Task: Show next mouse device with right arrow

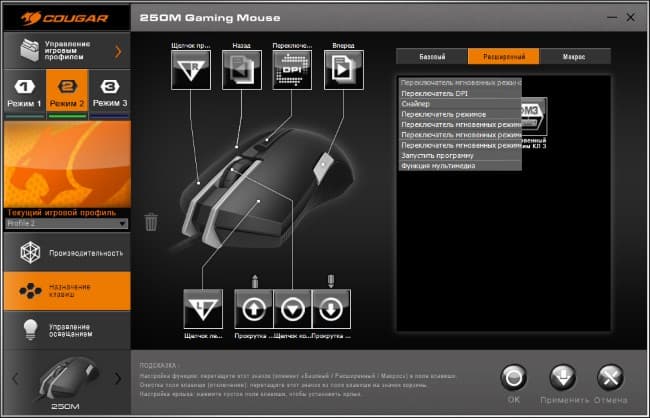Action: click(118, 378)
